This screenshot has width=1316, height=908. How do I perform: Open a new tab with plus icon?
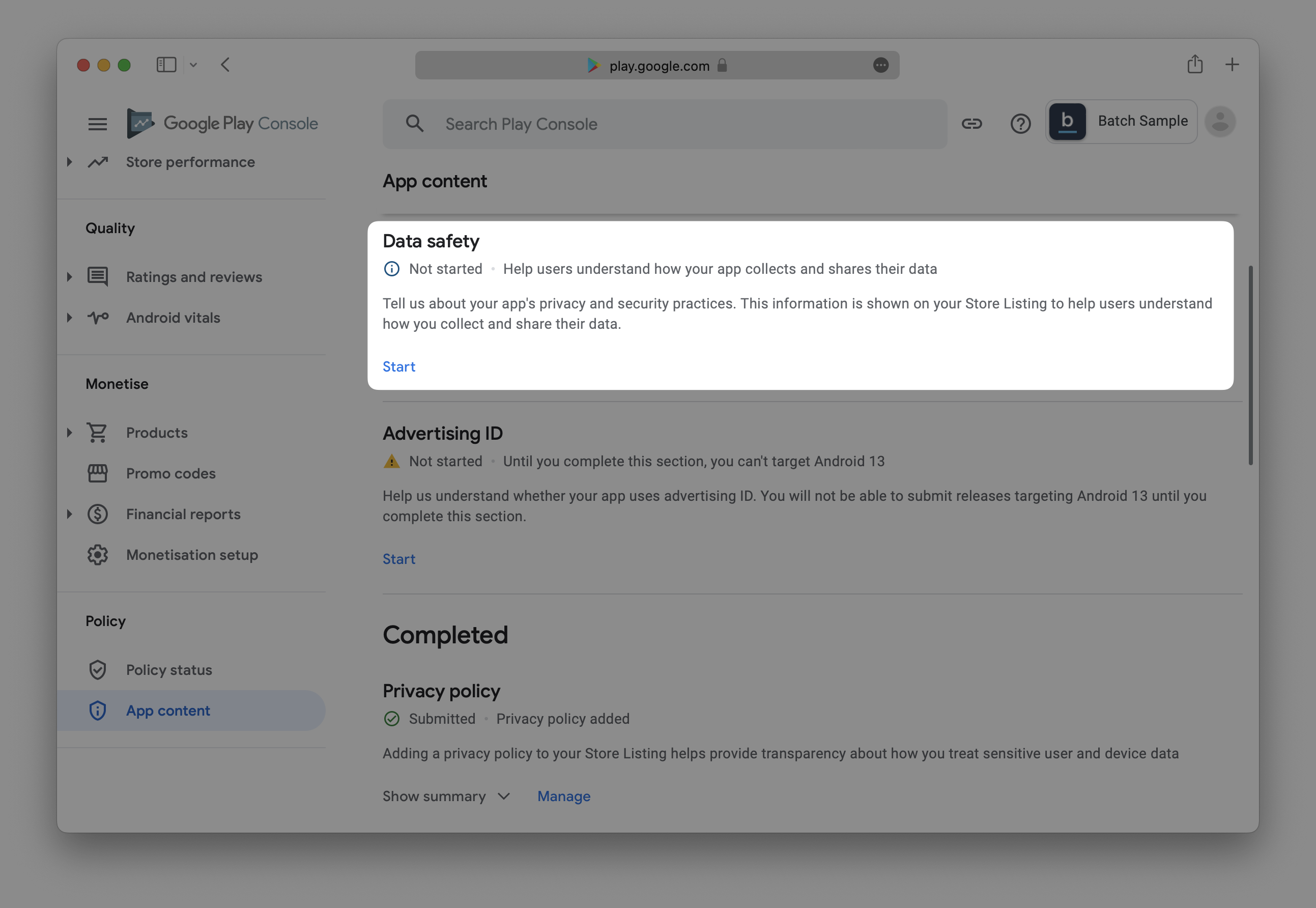(1232, 65)
